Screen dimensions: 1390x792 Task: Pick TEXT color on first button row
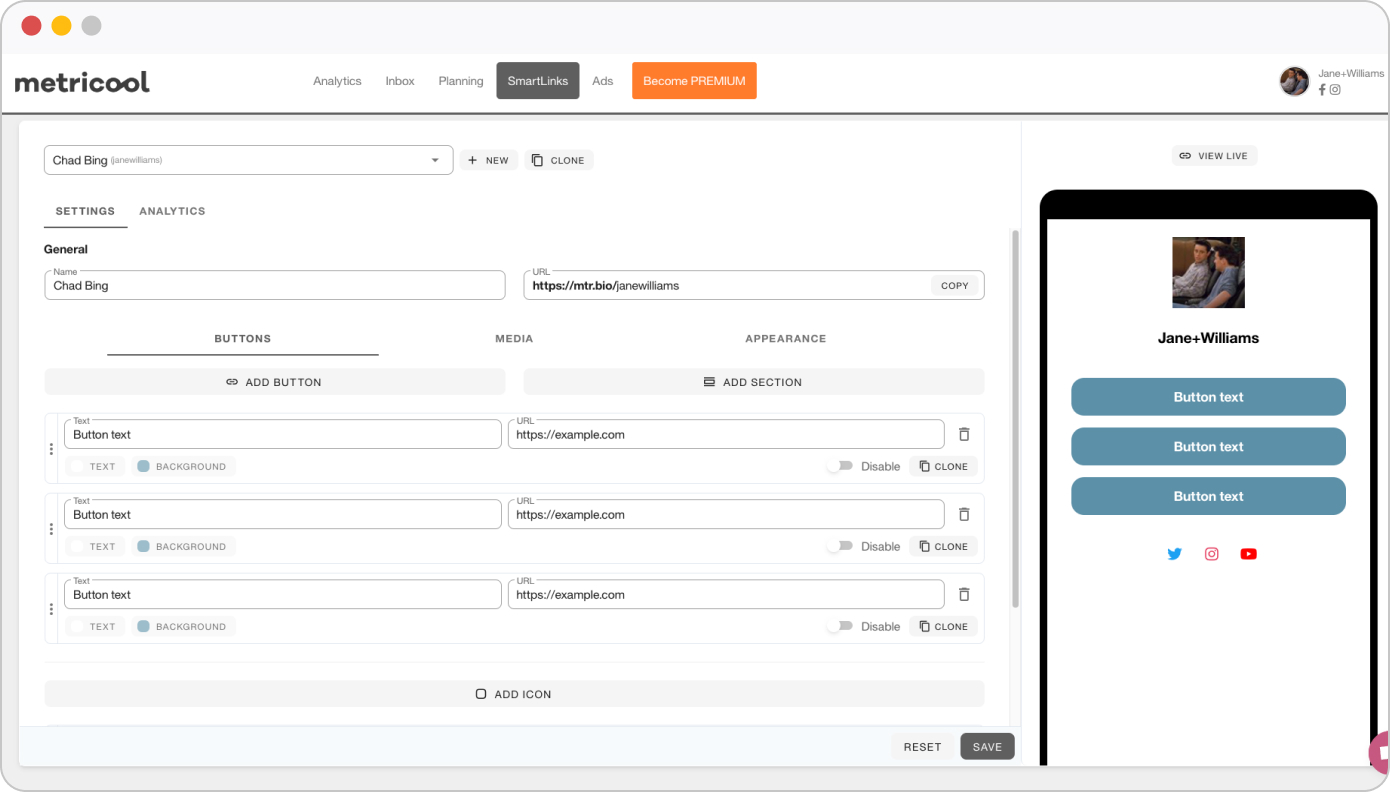click(93, 466)
